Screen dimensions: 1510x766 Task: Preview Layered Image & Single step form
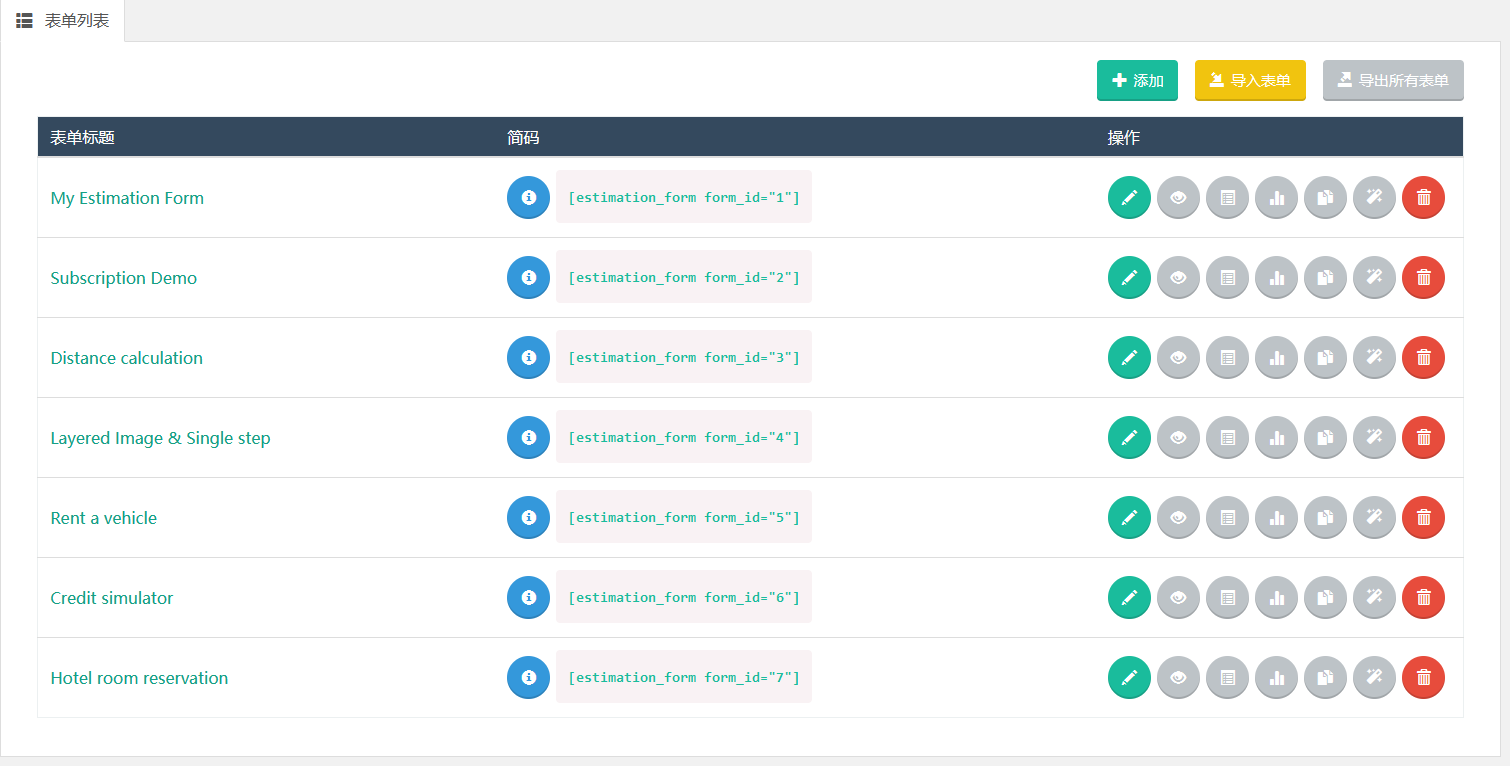pyautogui.click(x=1179, y=437)
